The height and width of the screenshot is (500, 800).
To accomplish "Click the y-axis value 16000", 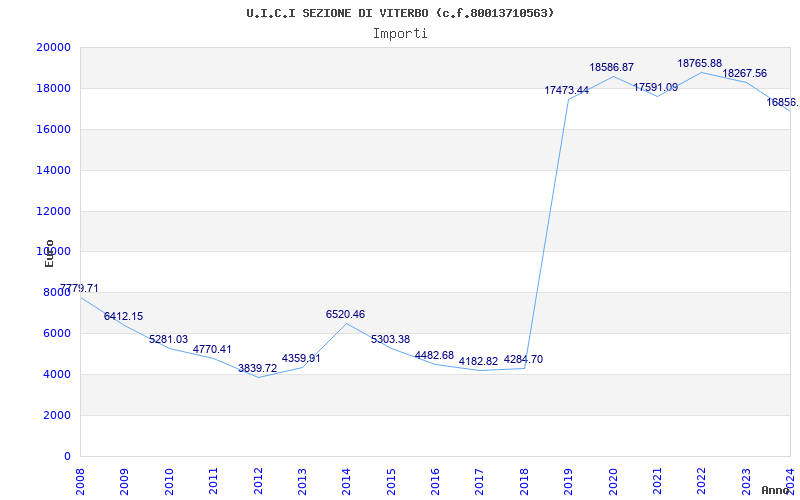I will [54, 129].
